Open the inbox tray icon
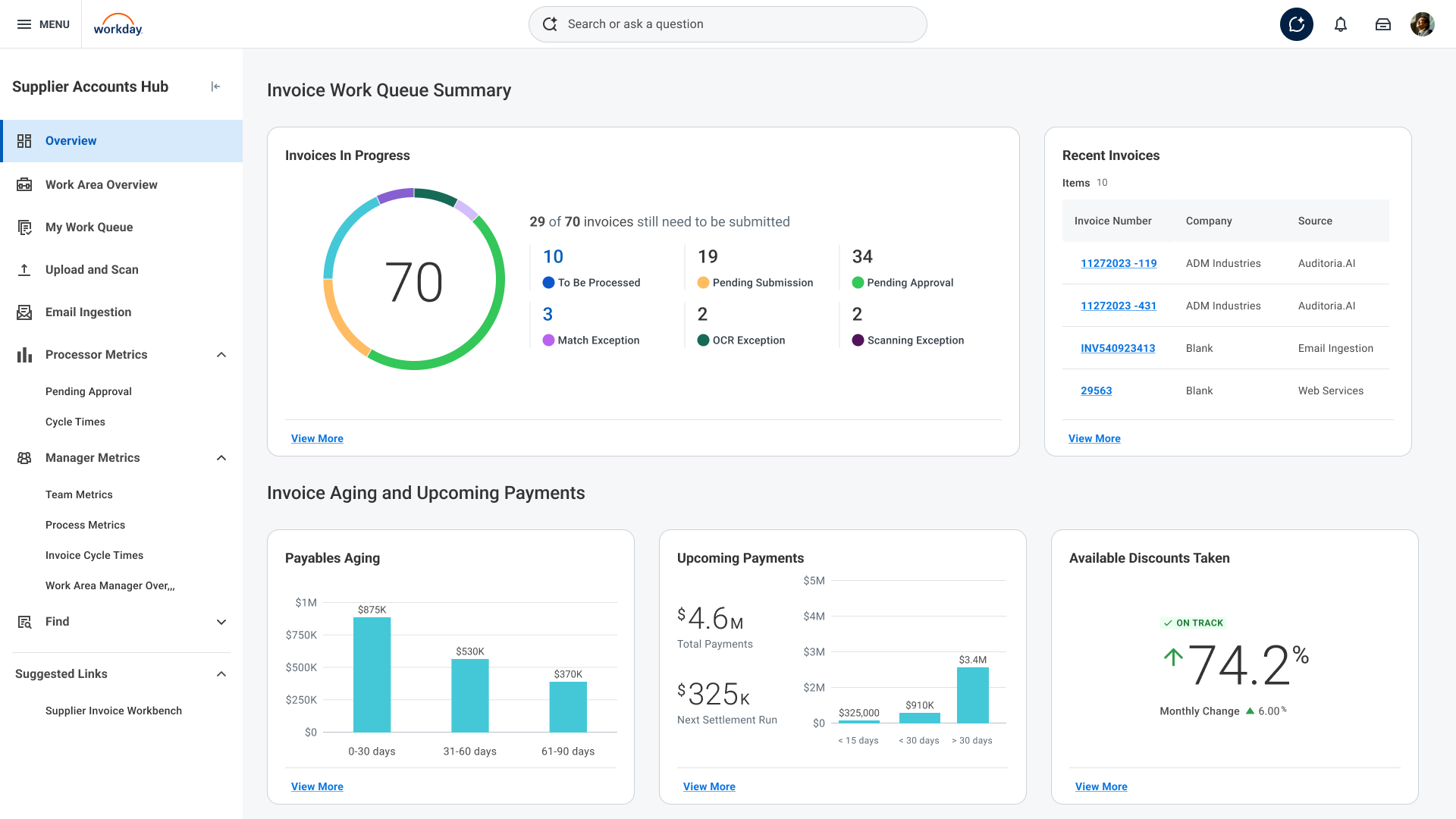The width and height of the screenshot is (1456, 819). 1382,24
